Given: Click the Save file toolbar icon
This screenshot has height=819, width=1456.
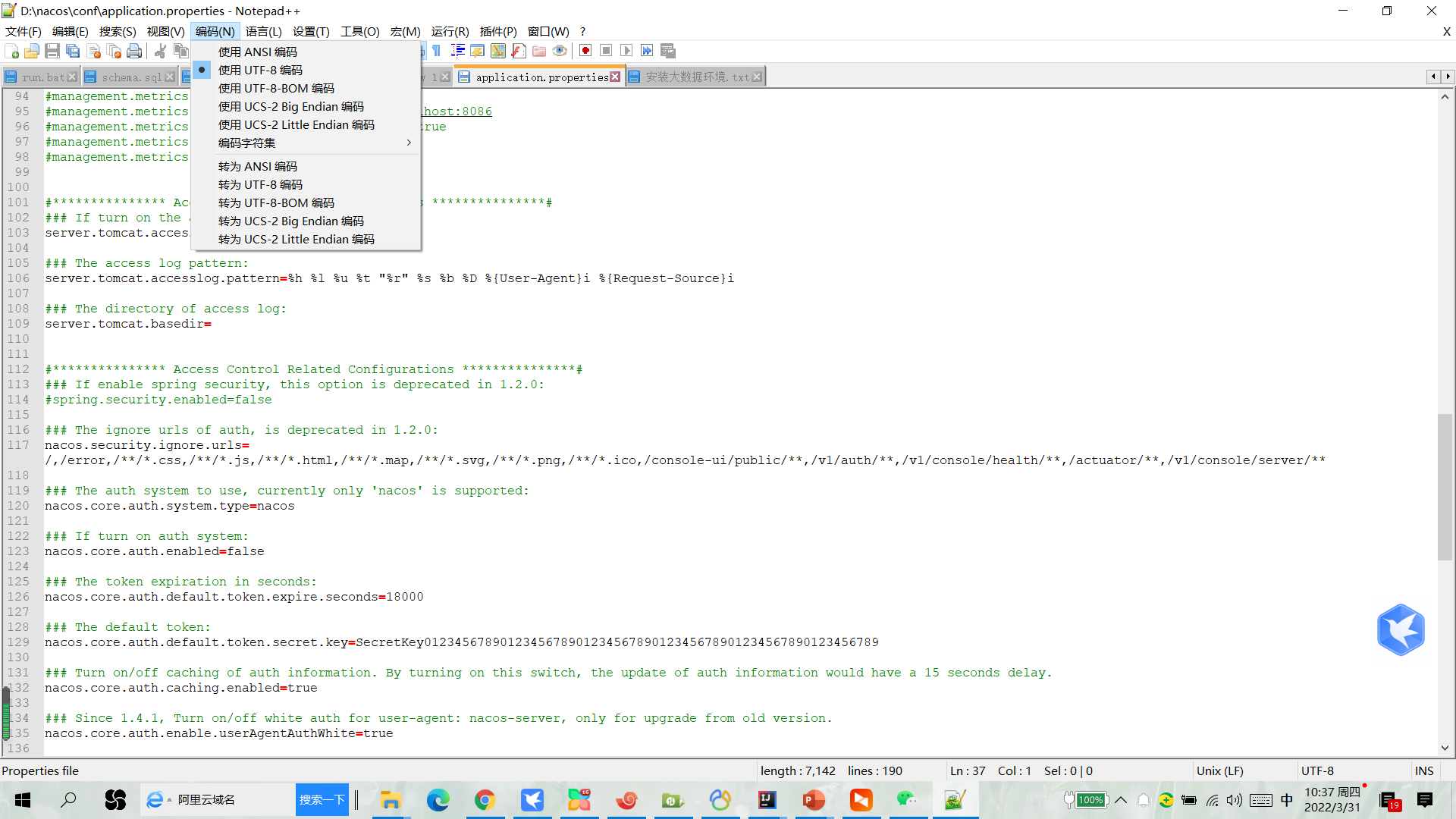Looking at the screenshot, I should click(x=52, y=51).
